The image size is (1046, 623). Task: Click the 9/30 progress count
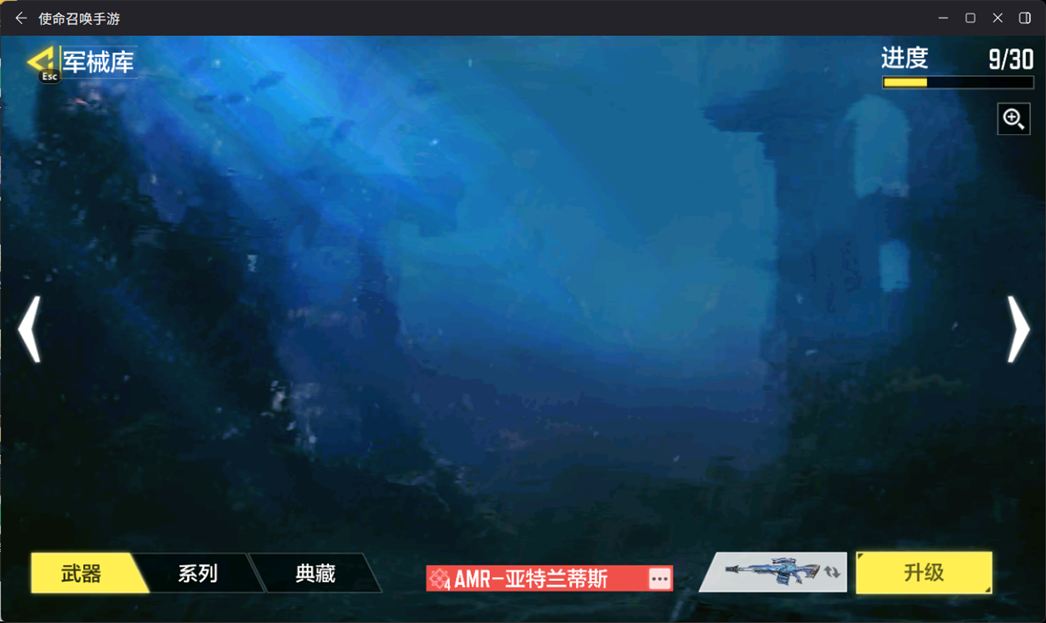pos(1011,59)
